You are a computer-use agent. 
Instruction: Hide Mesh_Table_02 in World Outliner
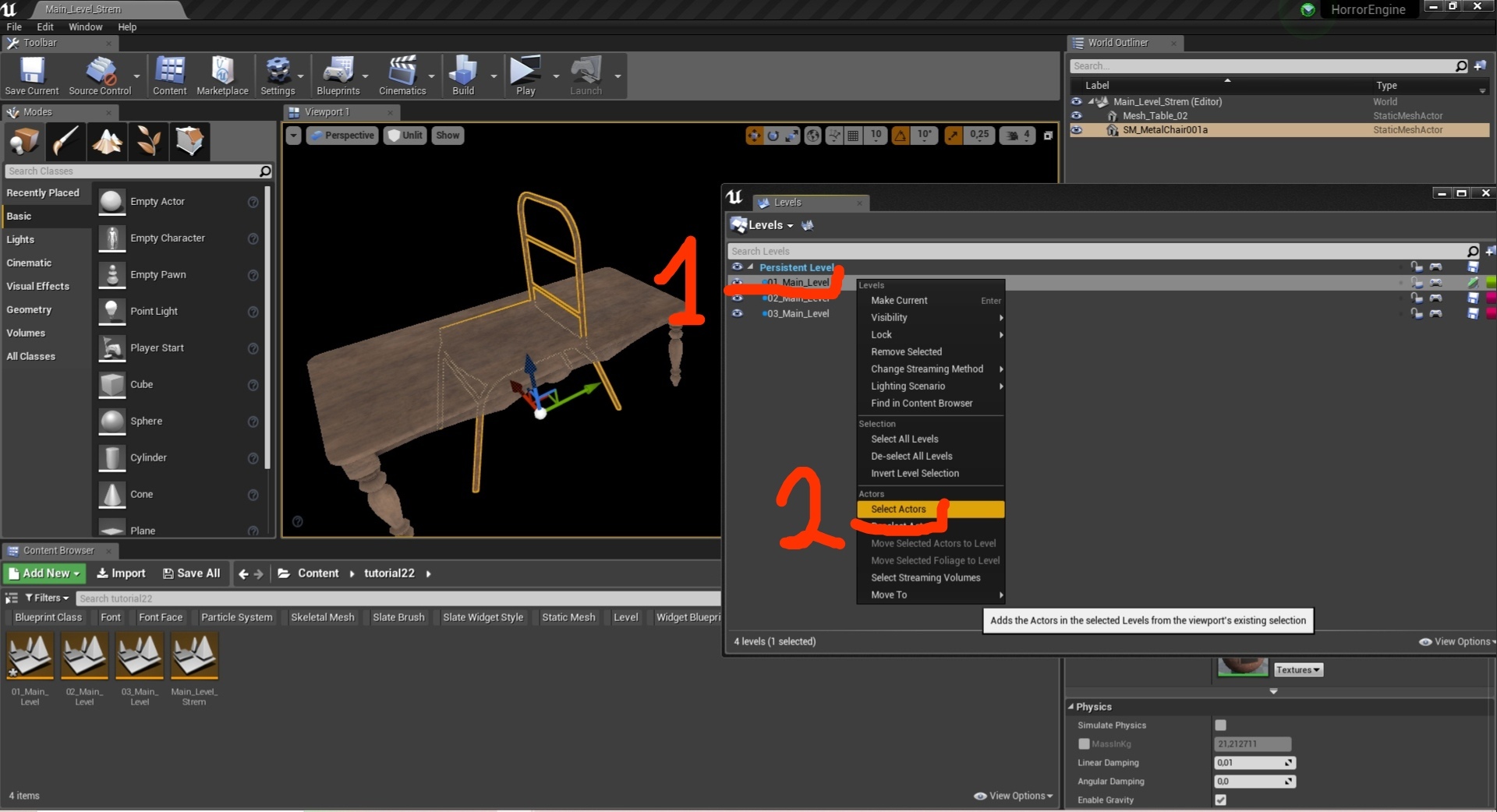coord(1076,115)
